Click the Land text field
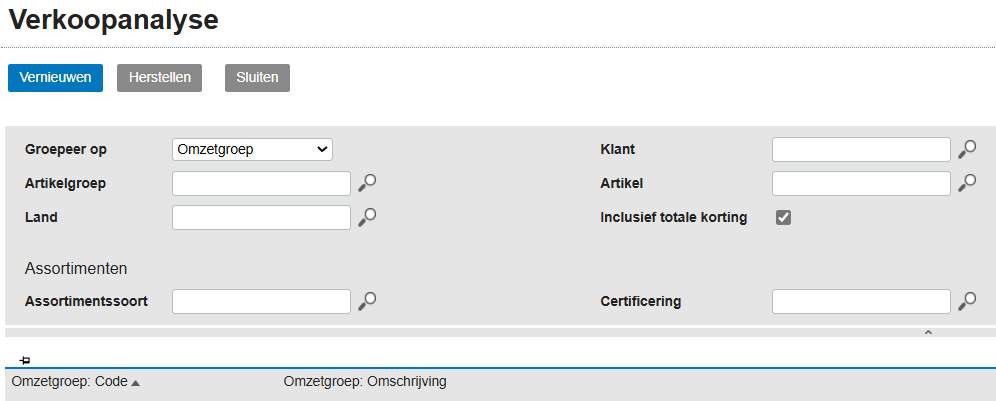The height and width of the screenshot is (401, 996). coord(261,217)
